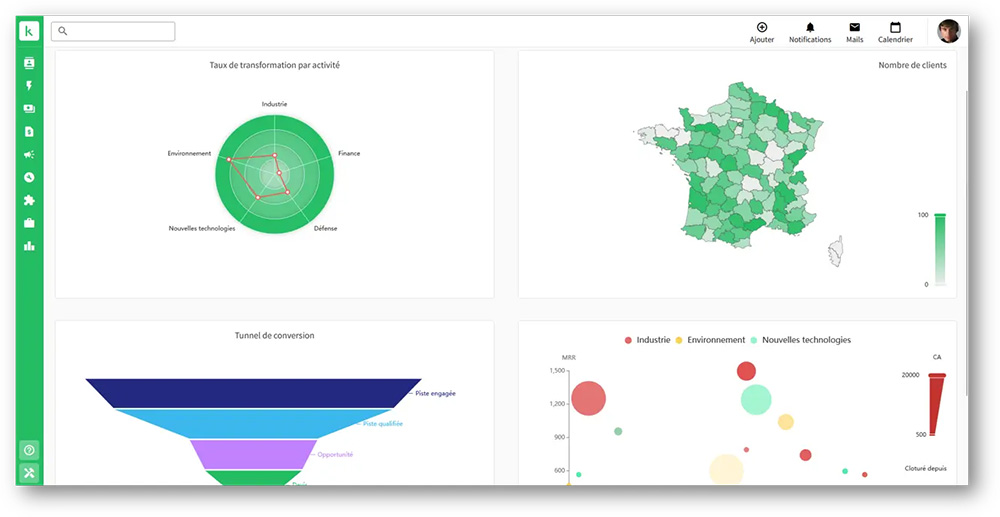The width and height of the screenshot is (1000, 517).
Task: Click the page vertical scrollbar
Action: [967, 242]
